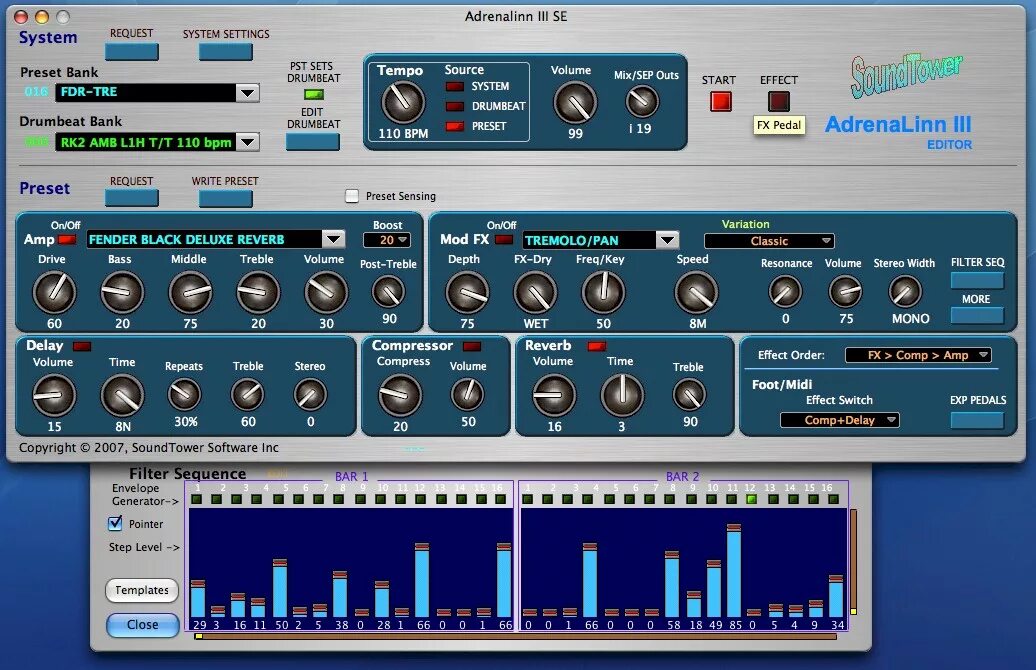Open Filter Sequence Templates
1036x670 pixels.
(x=142, y=590)
